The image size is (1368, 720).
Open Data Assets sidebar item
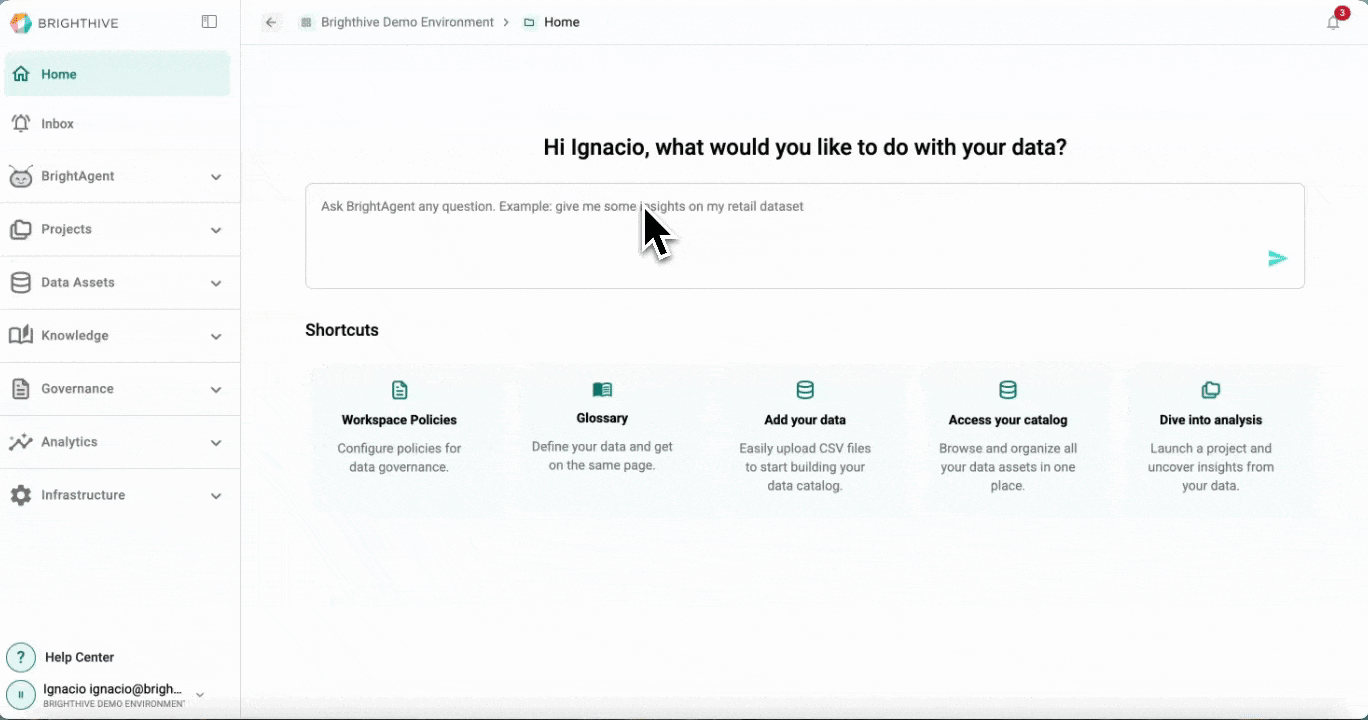pyautogui.click(x=78, y=282)
